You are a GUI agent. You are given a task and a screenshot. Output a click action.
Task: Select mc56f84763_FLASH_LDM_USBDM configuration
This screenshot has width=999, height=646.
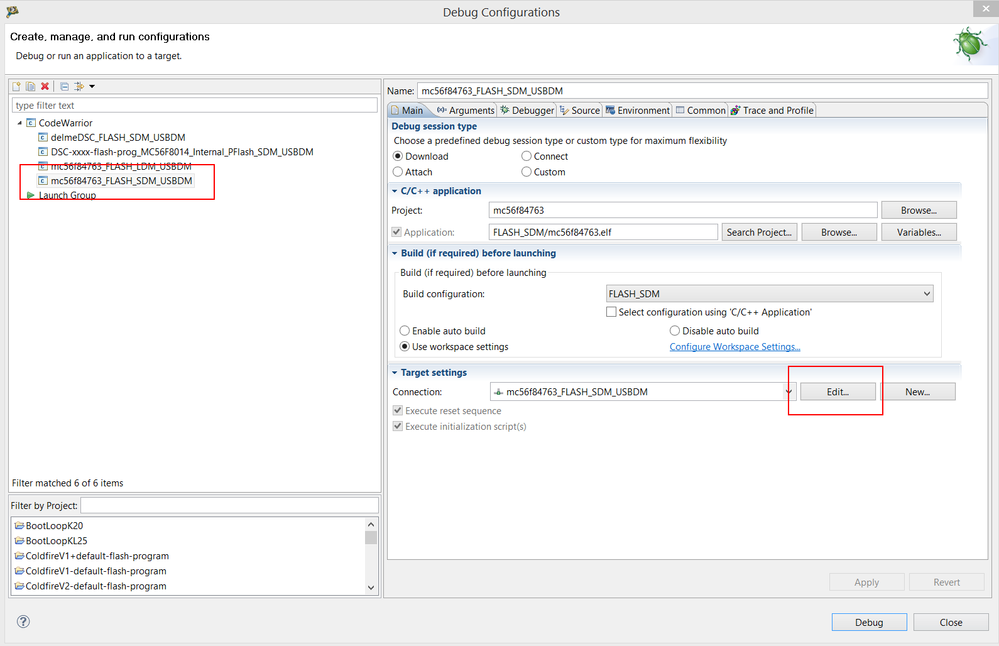pos(121,166)
